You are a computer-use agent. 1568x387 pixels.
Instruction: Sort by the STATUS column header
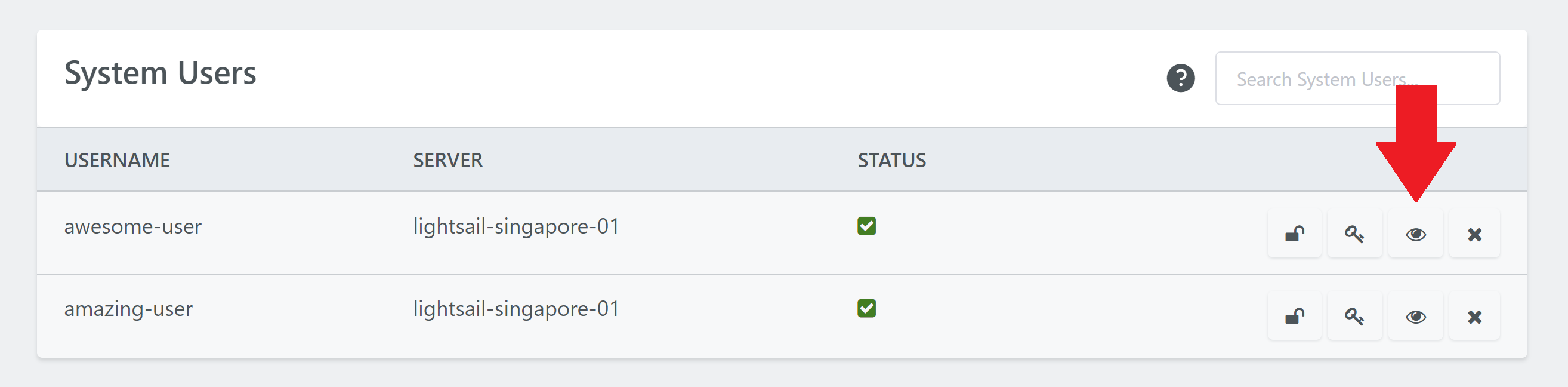point(892,160)
